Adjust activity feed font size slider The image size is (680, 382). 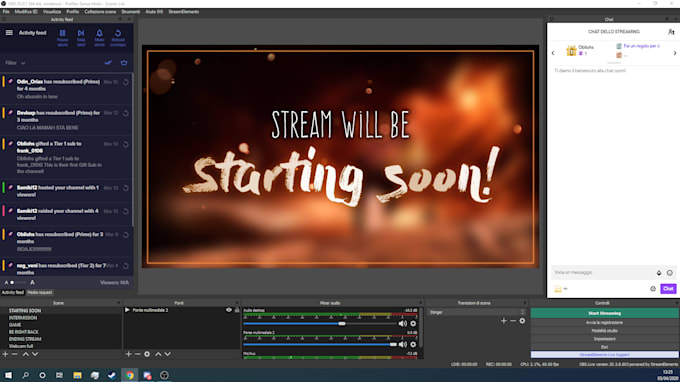pyautogui.click(x=18, y=283)
